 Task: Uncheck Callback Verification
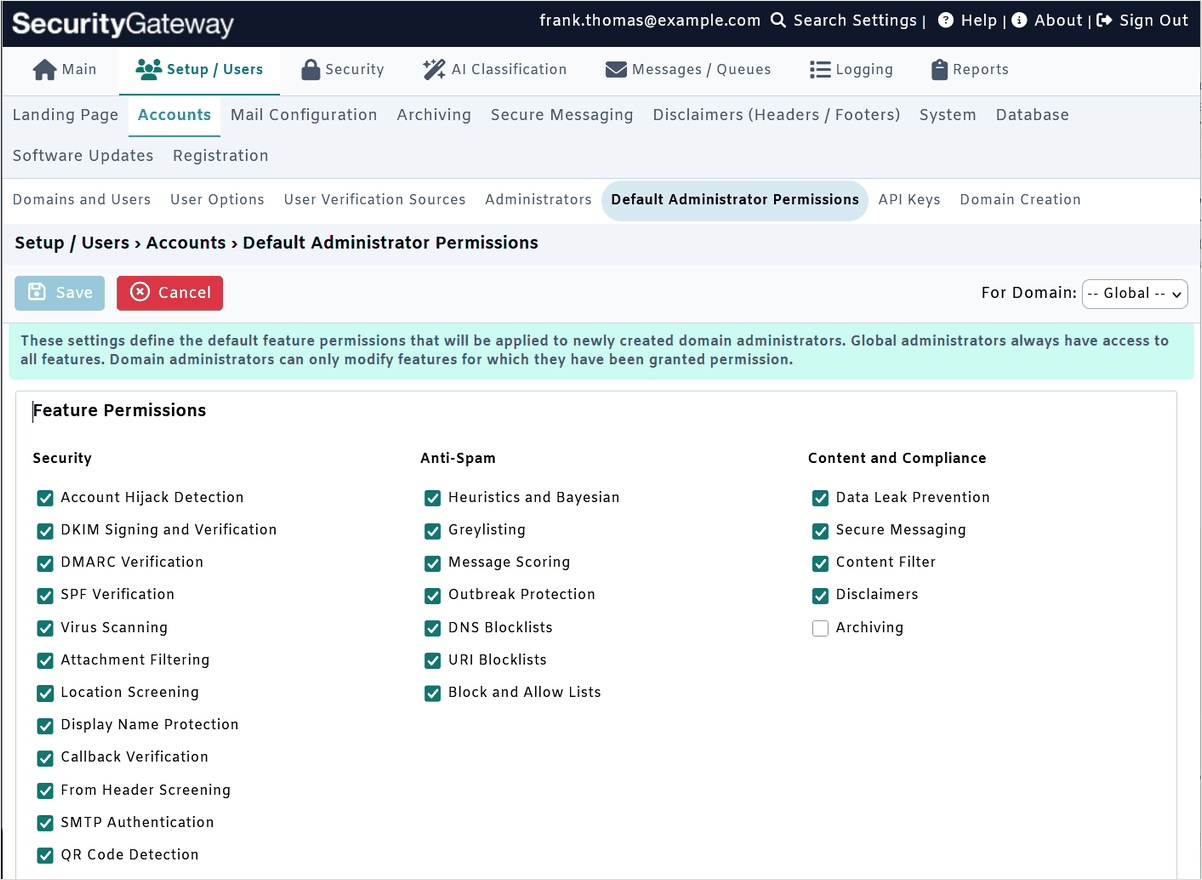45,758
